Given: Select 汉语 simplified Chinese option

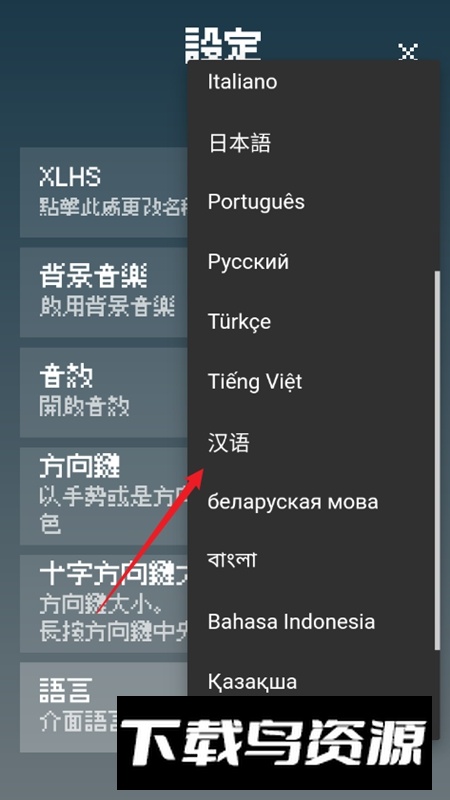Looking at the screenshot, I should click(x=313, y=442).
